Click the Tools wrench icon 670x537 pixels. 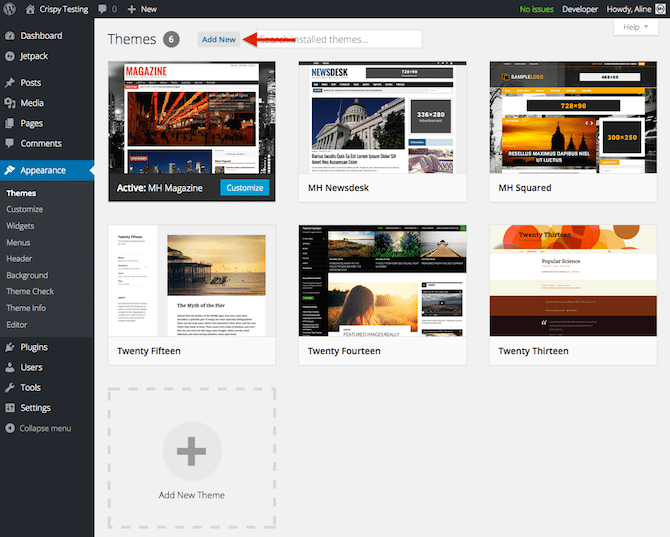10,387
